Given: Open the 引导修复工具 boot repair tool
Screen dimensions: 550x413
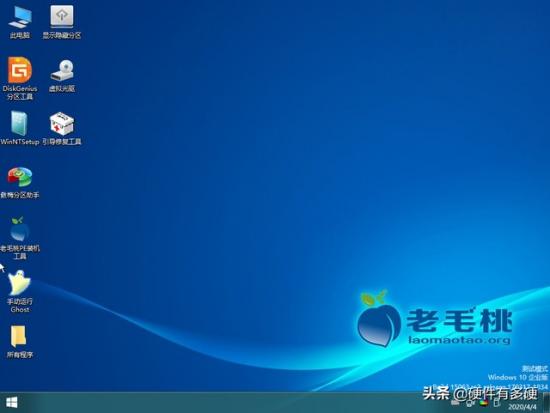Looking at the screenshot, I should click(62, 128).
